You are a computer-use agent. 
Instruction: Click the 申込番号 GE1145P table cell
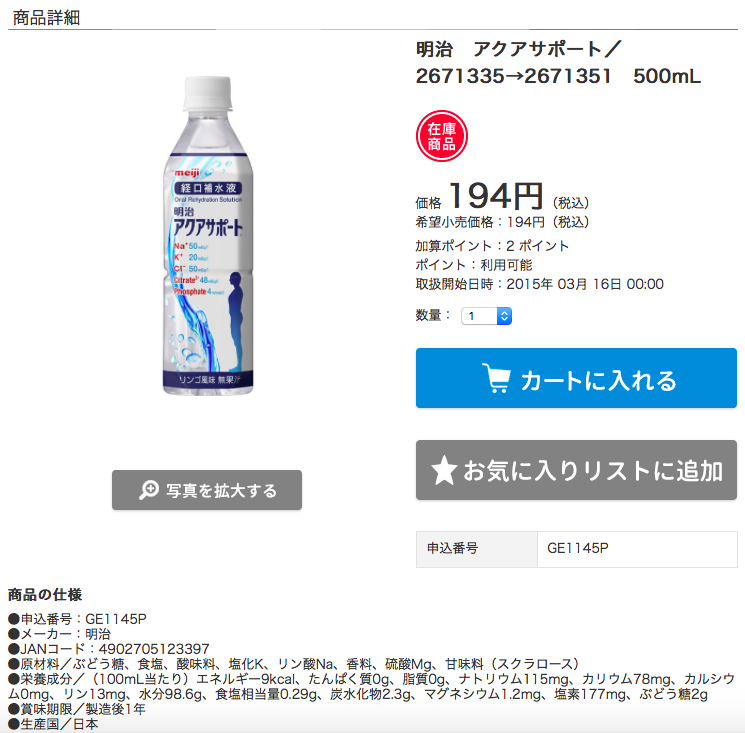coord(637,549)
